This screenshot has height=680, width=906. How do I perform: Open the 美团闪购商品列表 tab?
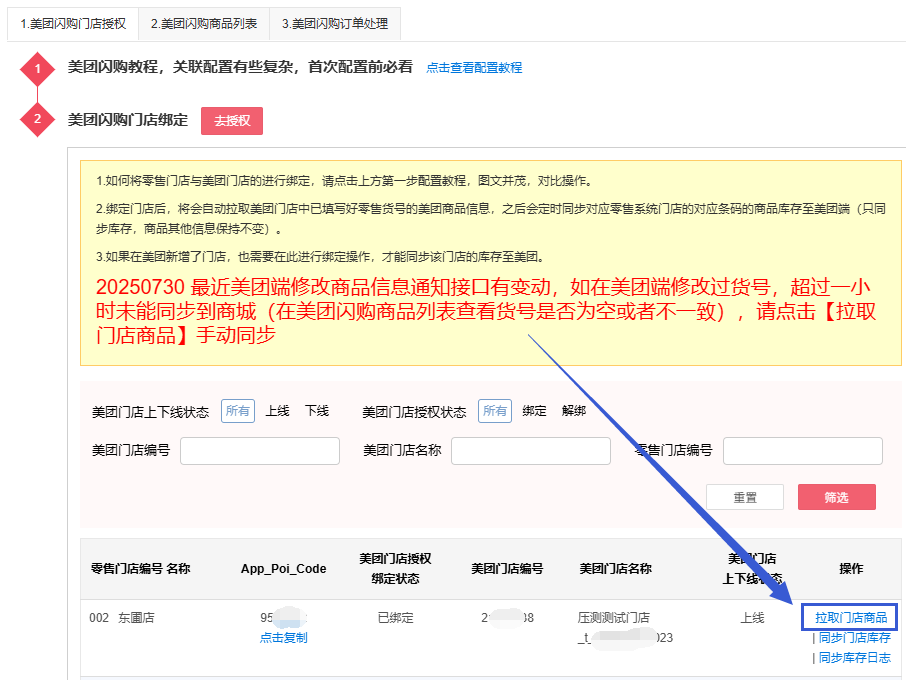(204, 24)
